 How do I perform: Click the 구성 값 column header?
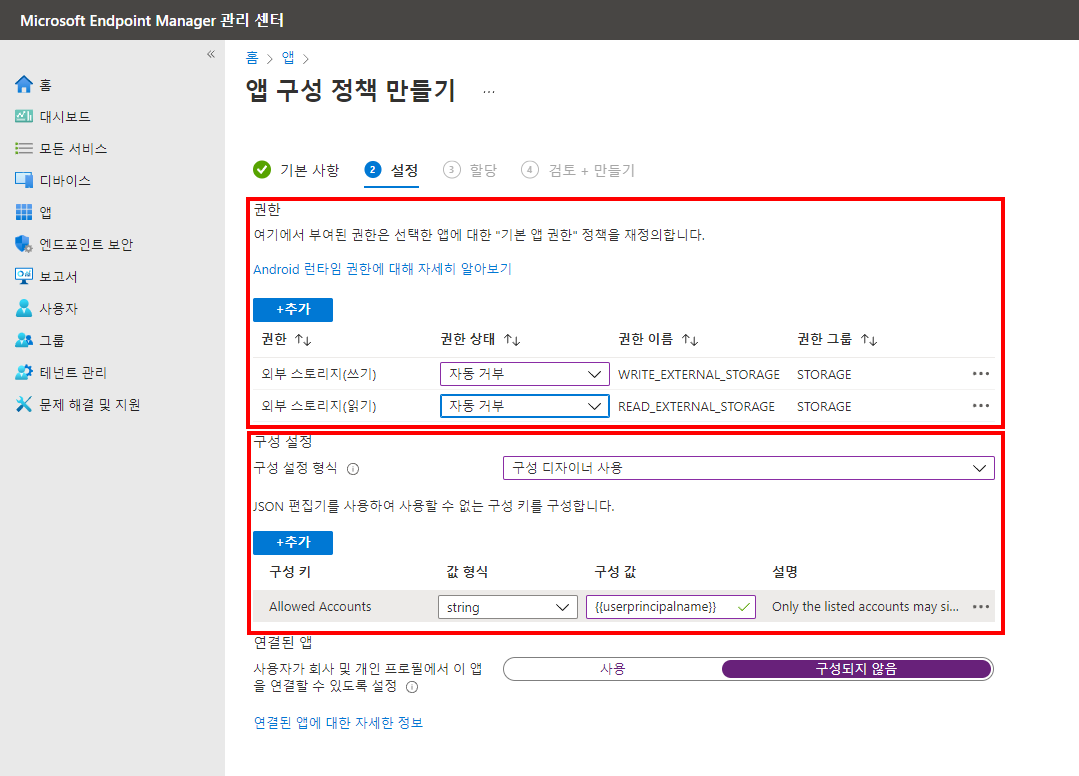point(615,572)
